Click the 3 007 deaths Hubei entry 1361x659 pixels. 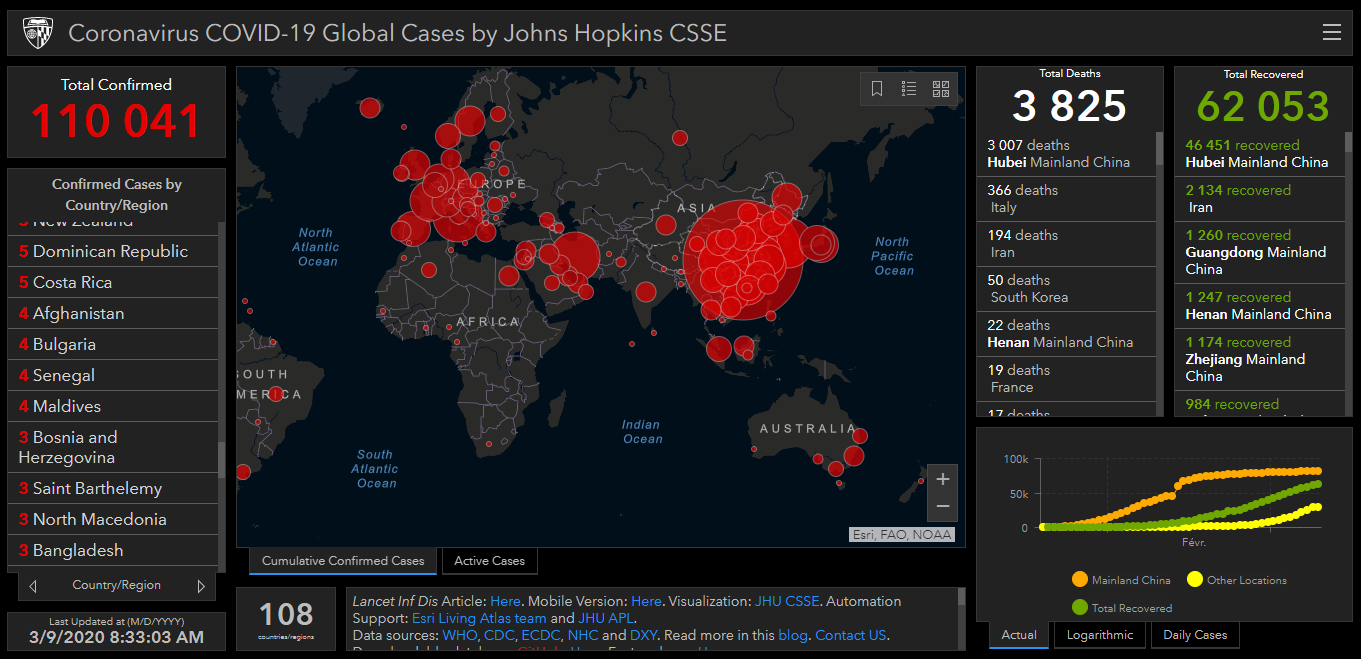pyautogui.click(x=1066, y=154)
